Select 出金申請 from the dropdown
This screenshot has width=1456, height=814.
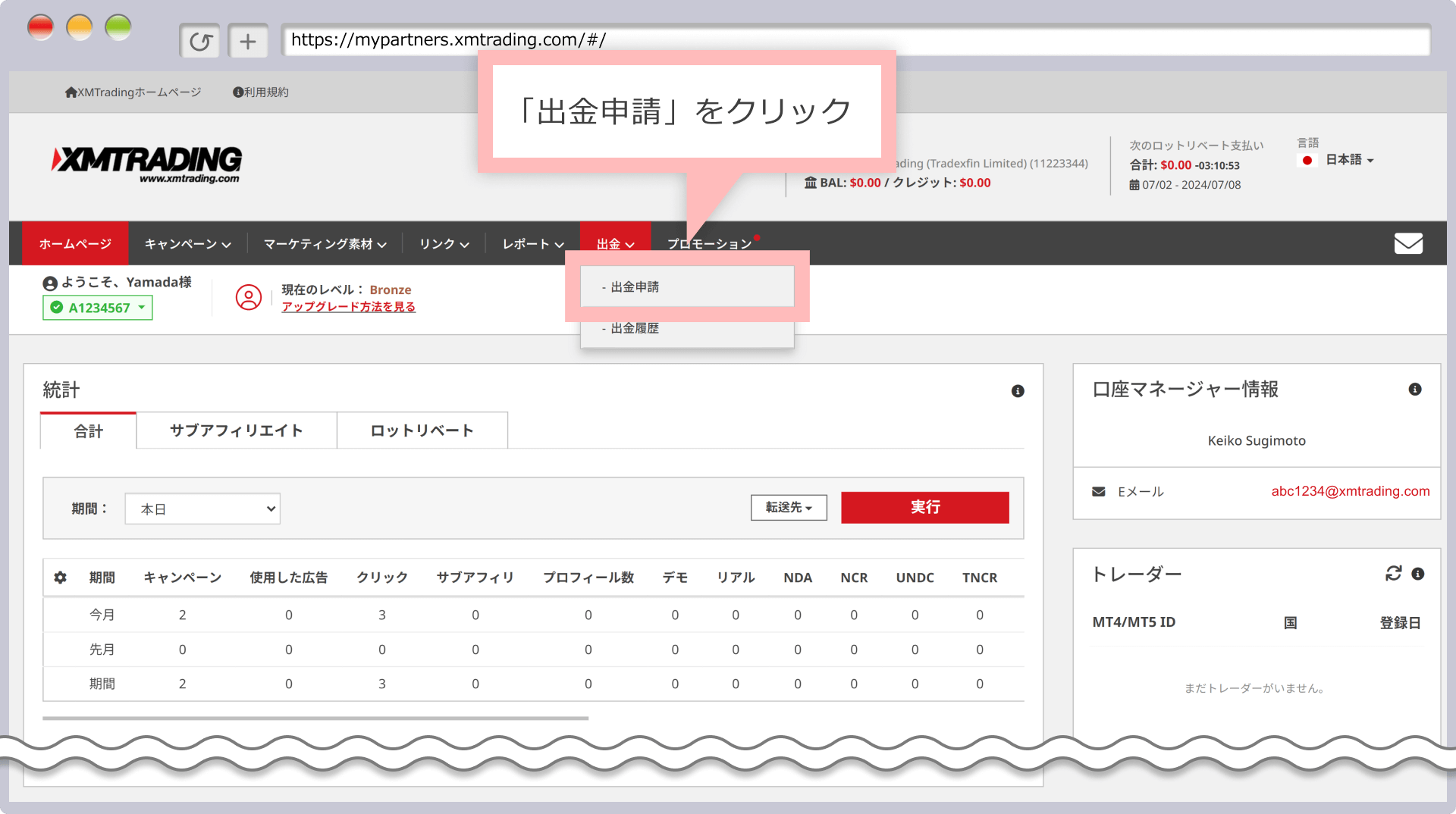687,286
